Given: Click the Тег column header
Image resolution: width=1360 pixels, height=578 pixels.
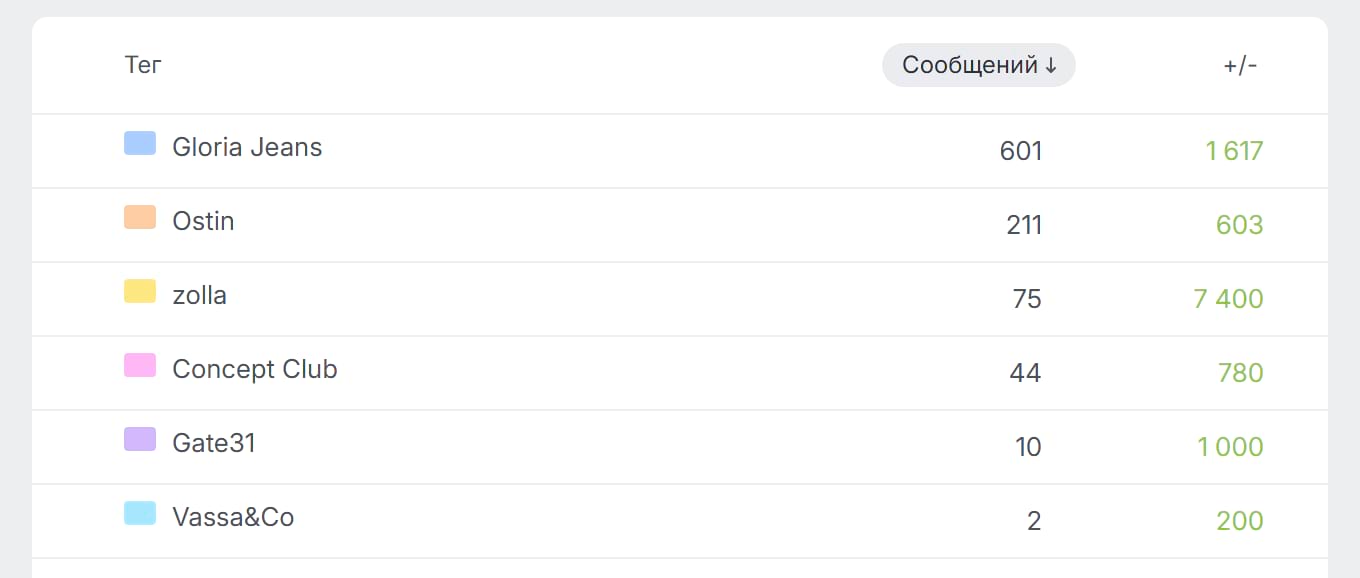Looking at the screenshot, I should coord(143,65).
